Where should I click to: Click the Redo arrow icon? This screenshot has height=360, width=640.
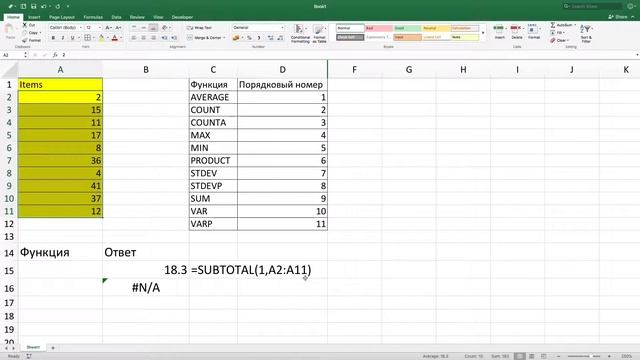pos(58,7)
